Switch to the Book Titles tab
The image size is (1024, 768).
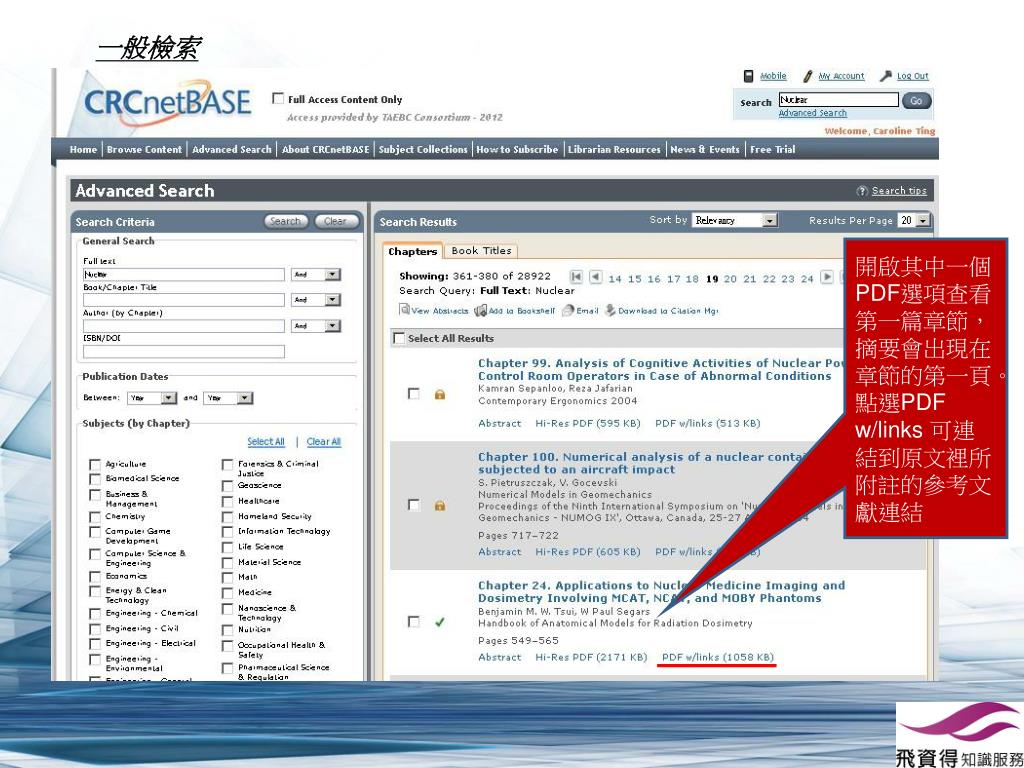(x=481, y=251)
